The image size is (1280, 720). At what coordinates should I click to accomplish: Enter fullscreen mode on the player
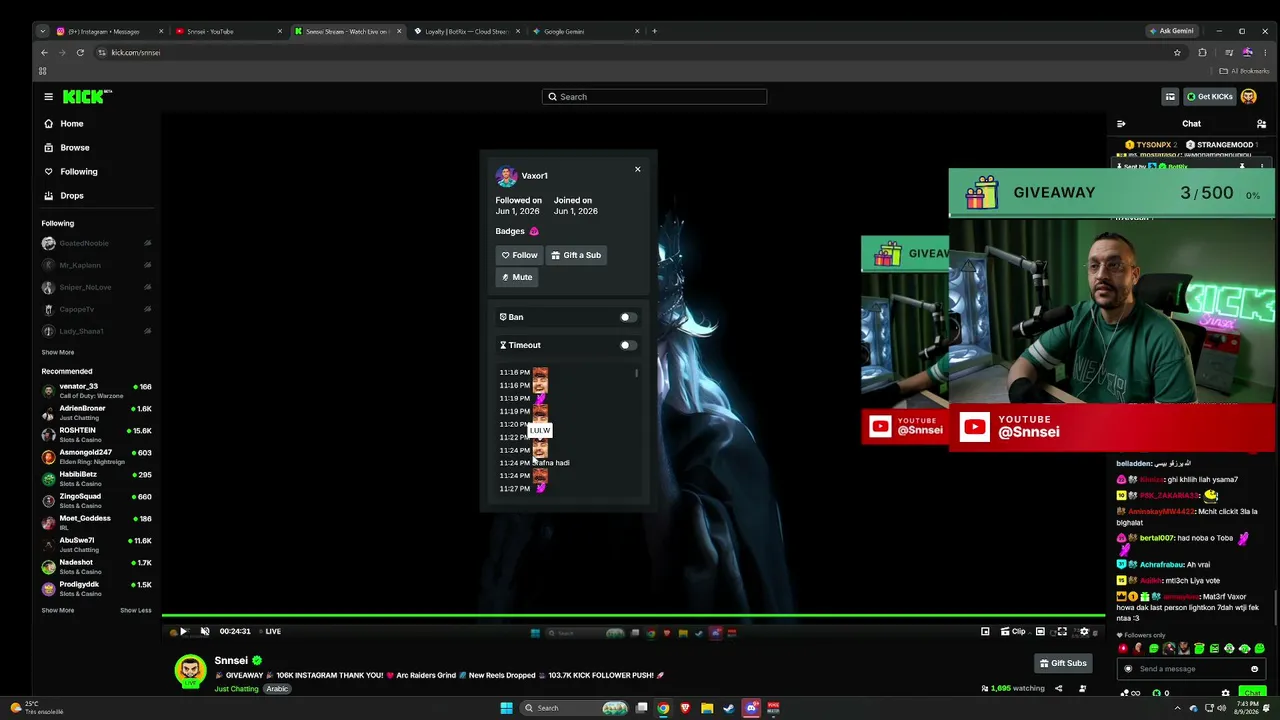(x=1062, y=632)
